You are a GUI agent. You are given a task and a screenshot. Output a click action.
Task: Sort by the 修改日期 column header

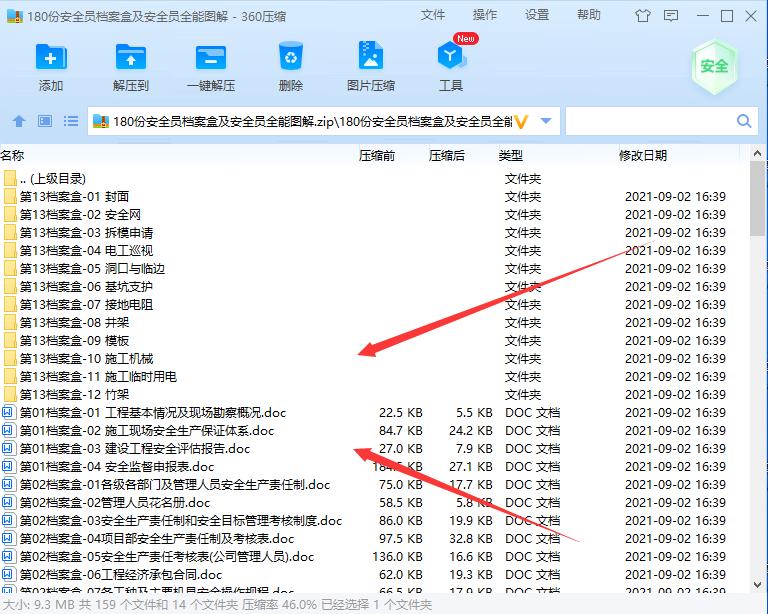tap(643, 156)
